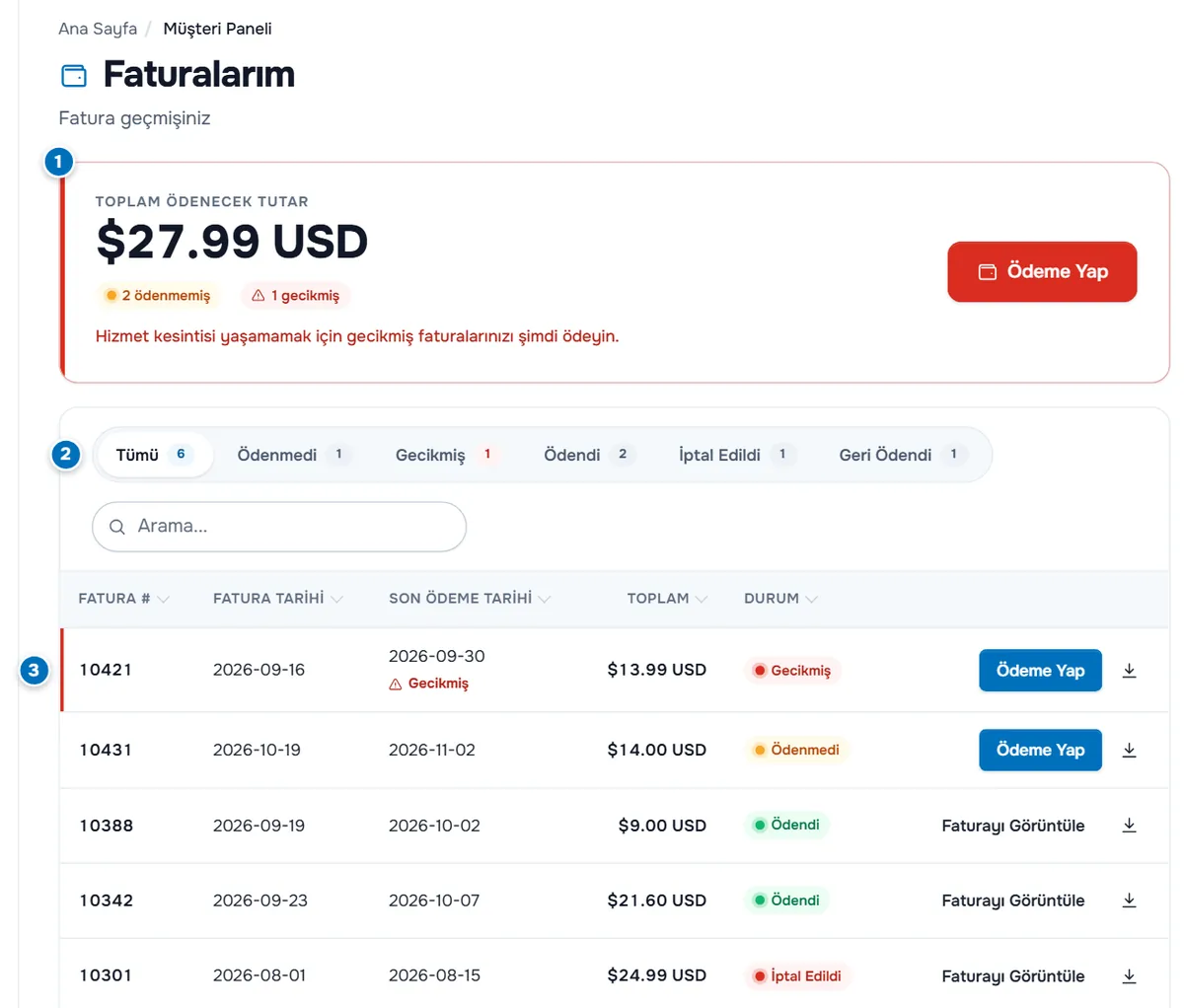Image resolution: width=1184 pixels, height=1008 pixels.
Task: Switch to the Ödenmedi tab
Action: coord(294,455)
